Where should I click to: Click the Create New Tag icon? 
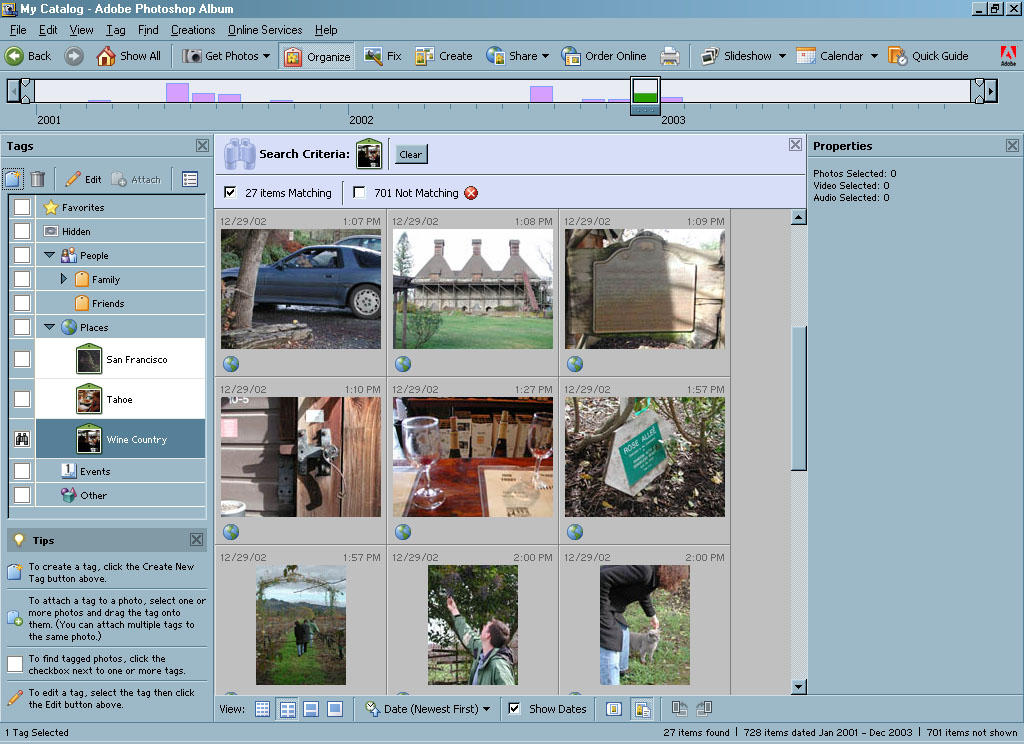pyautogui.click(x=14, y=179)
